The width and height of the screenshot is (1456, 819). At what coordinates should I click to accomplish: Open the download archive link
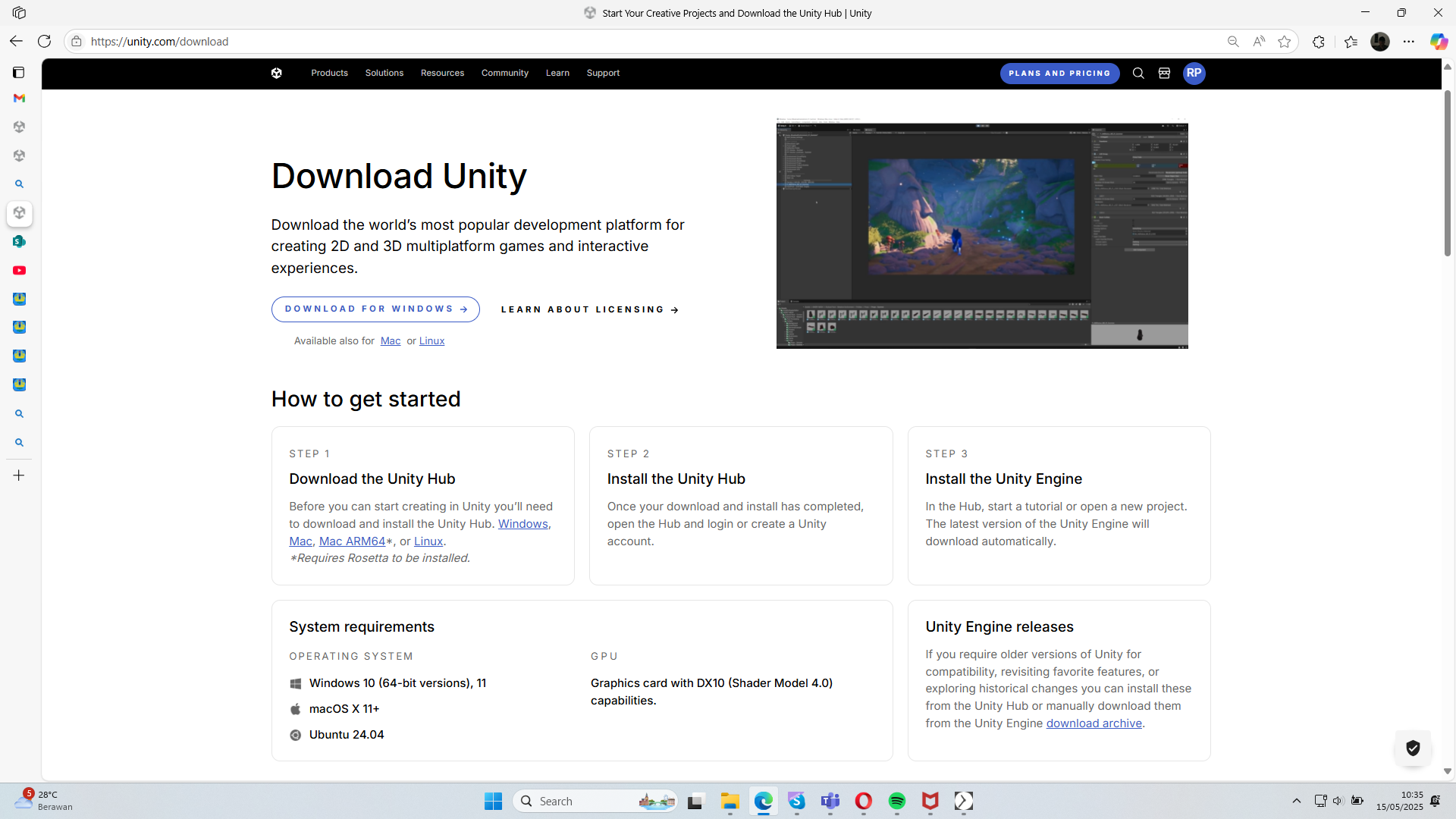coord(1094,723)
